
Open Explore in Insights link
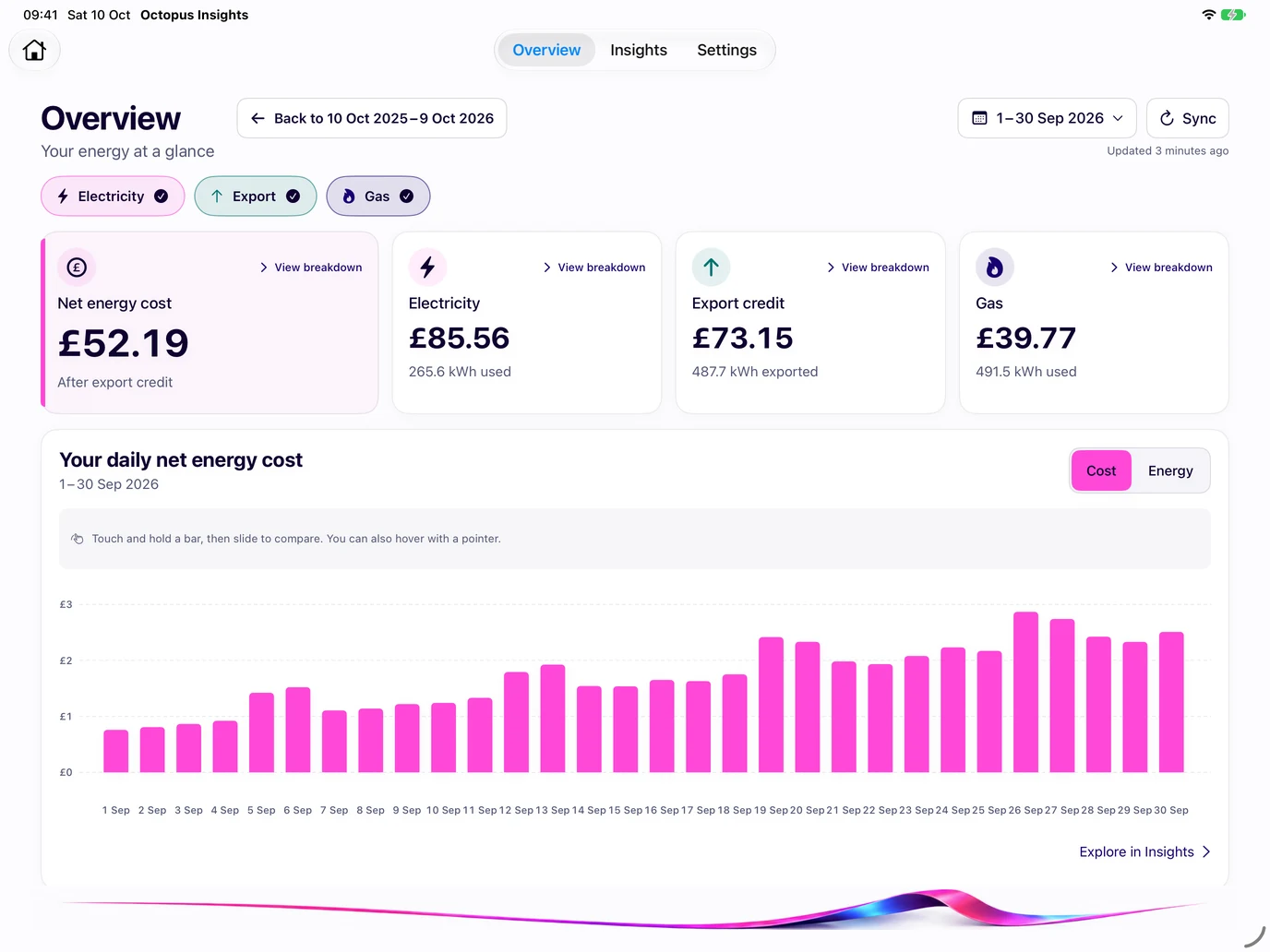(x=1144, y=851)
